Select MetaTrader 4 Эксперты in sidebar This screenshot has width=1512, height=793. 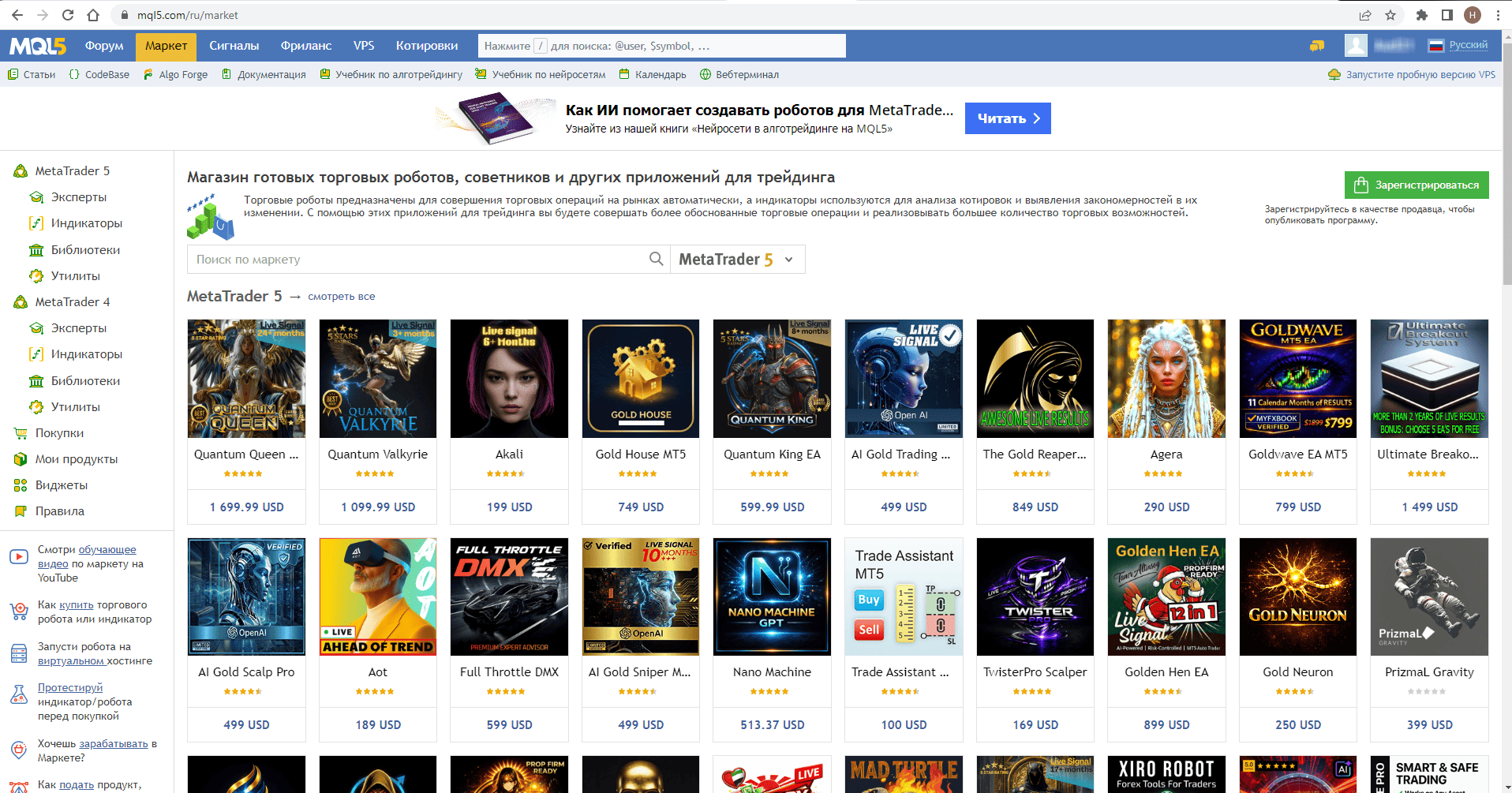tap(79, 328)
